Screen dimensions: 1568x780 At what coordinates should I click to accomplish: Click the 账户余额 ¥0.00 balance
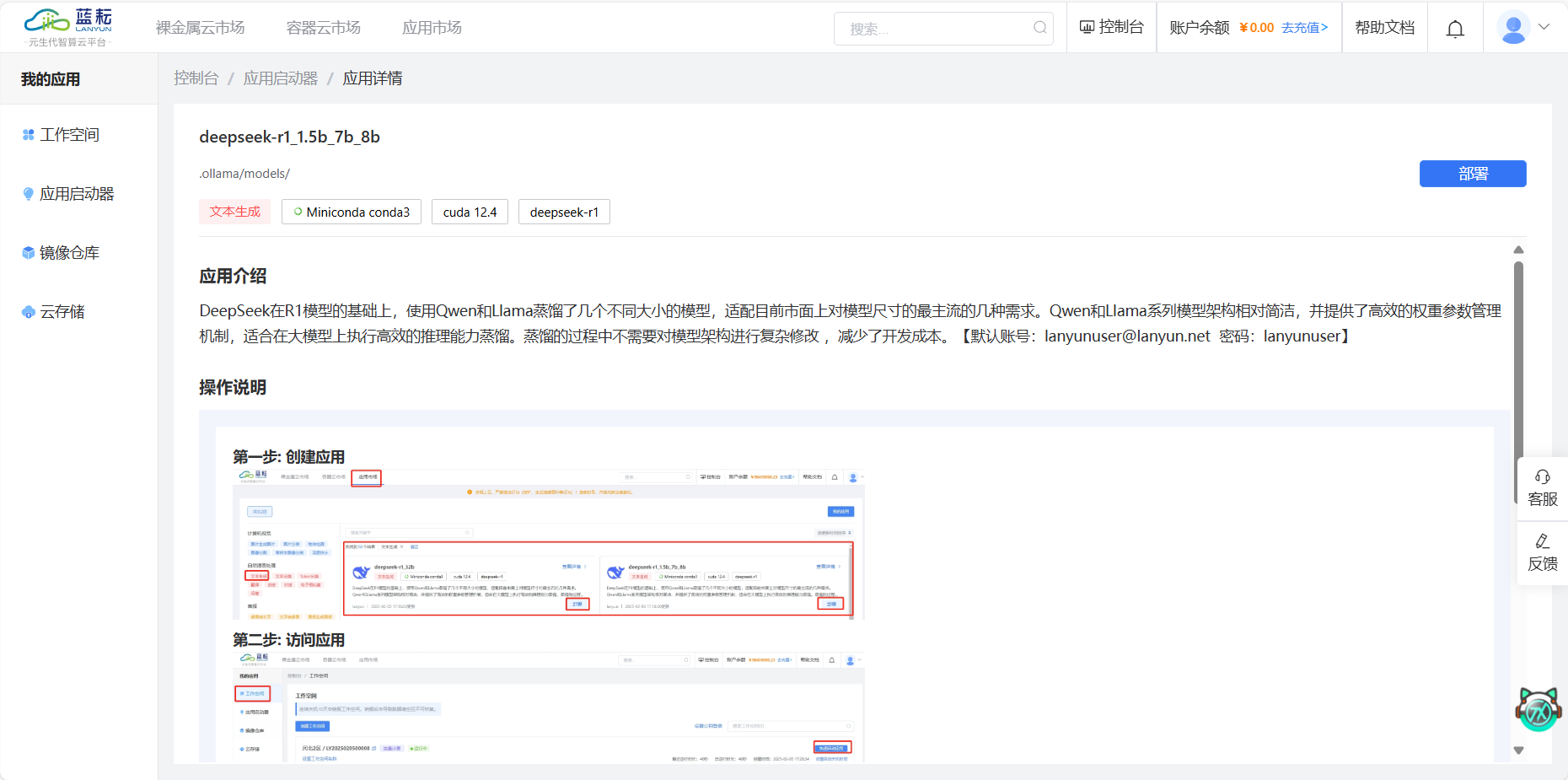[1222, 28]
